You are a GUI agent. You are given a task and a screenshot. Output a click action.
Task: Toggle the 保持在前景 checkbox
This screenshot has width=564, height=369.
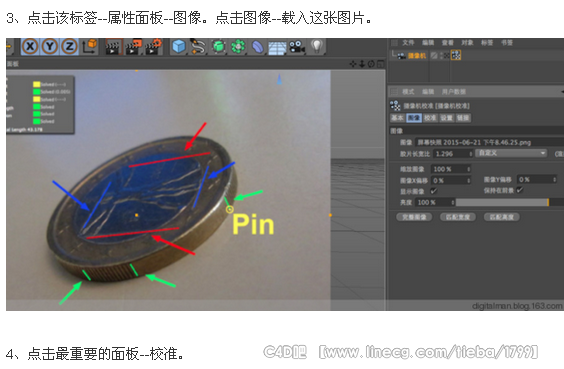click(x=519, y=190)
